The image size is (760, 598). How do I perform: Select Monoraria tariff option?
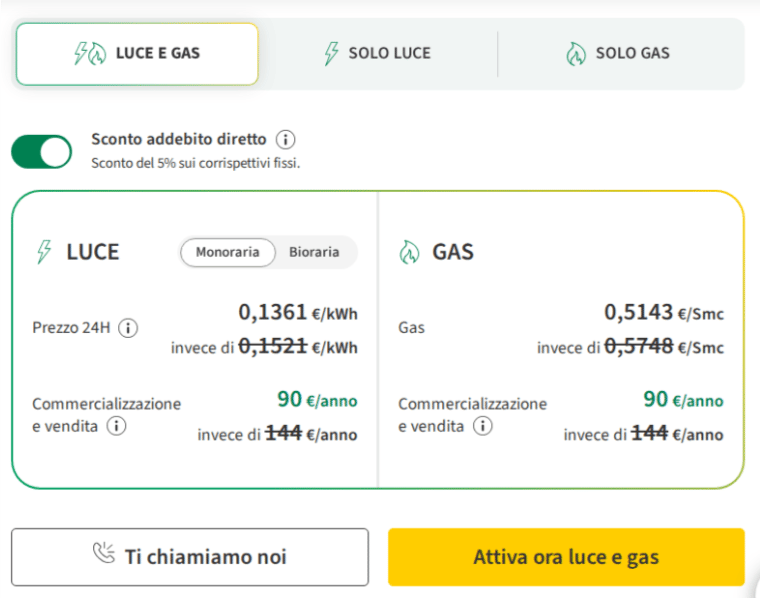pos(227,252)
